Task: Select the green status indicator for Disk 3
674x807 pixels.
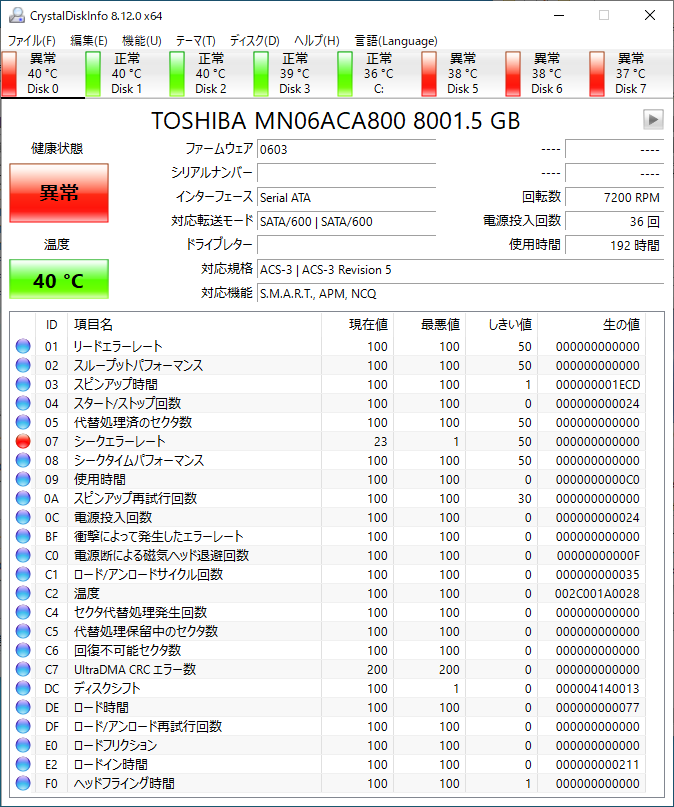Action: point(261,74)
